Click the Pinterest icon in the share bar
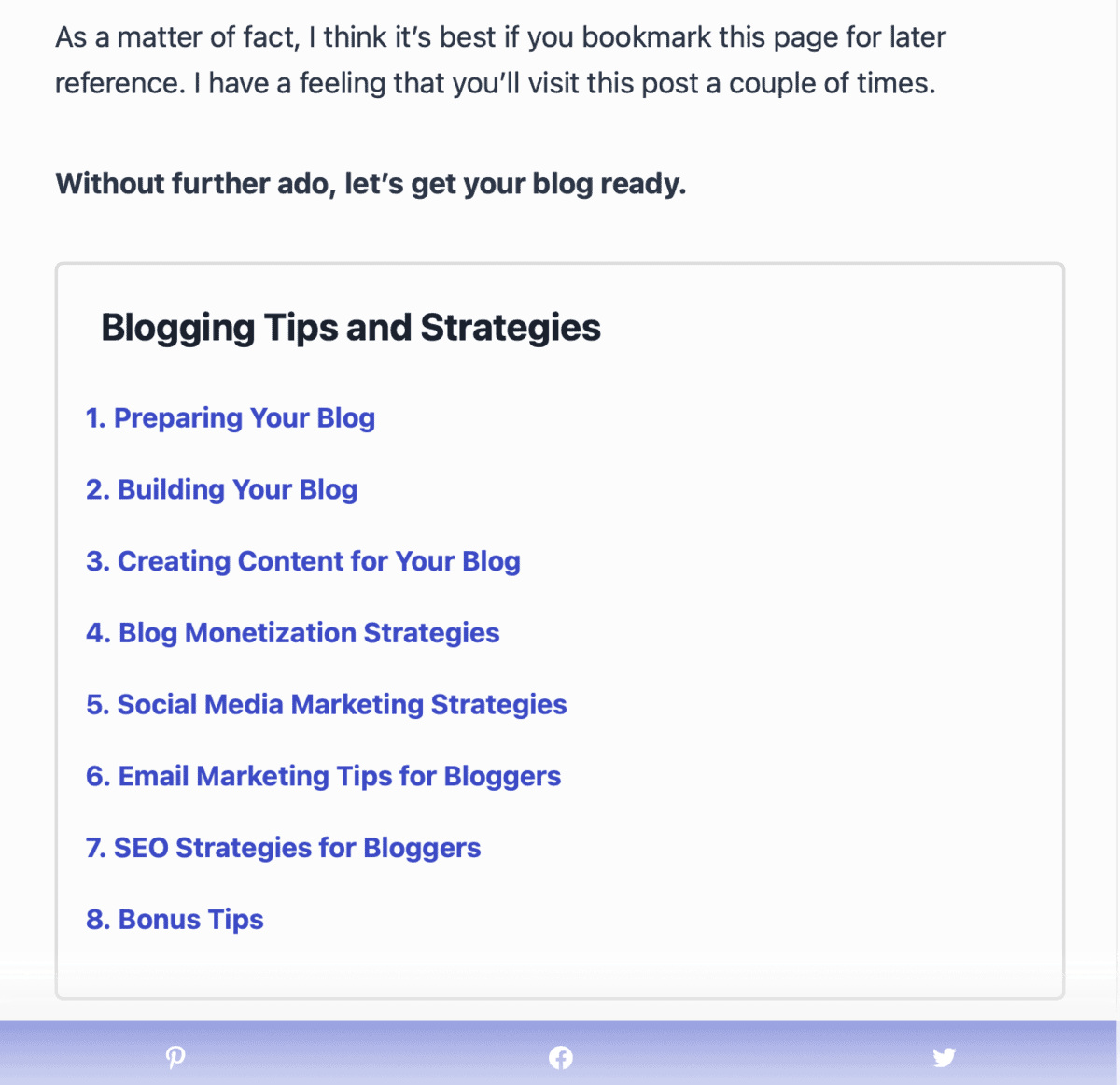Image resolution: width=1120 pixels, height=1085 pixels. (x=175, y=1056)
